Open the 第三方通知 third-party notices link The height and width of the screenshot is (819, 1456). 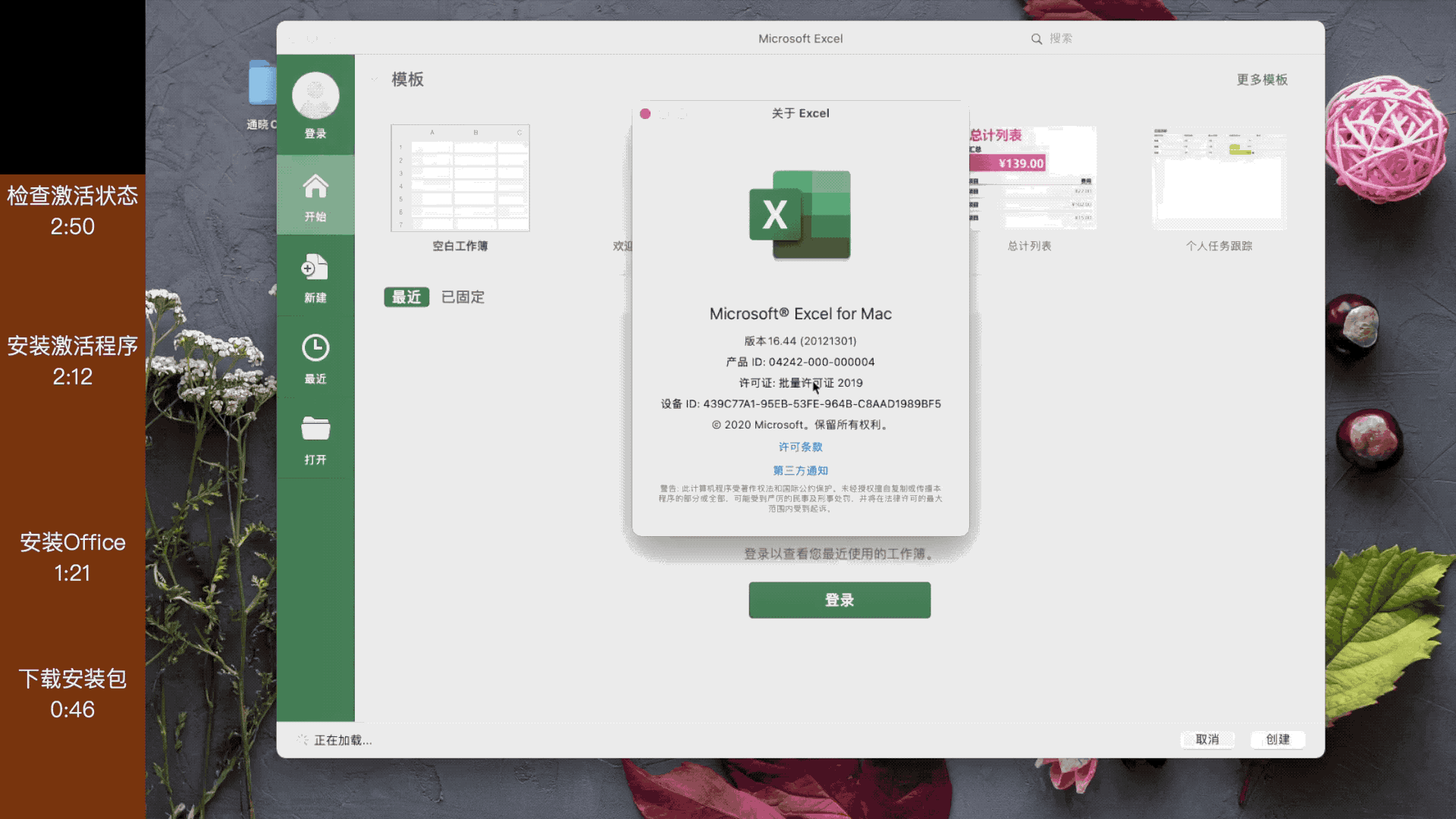coord(800,470)
